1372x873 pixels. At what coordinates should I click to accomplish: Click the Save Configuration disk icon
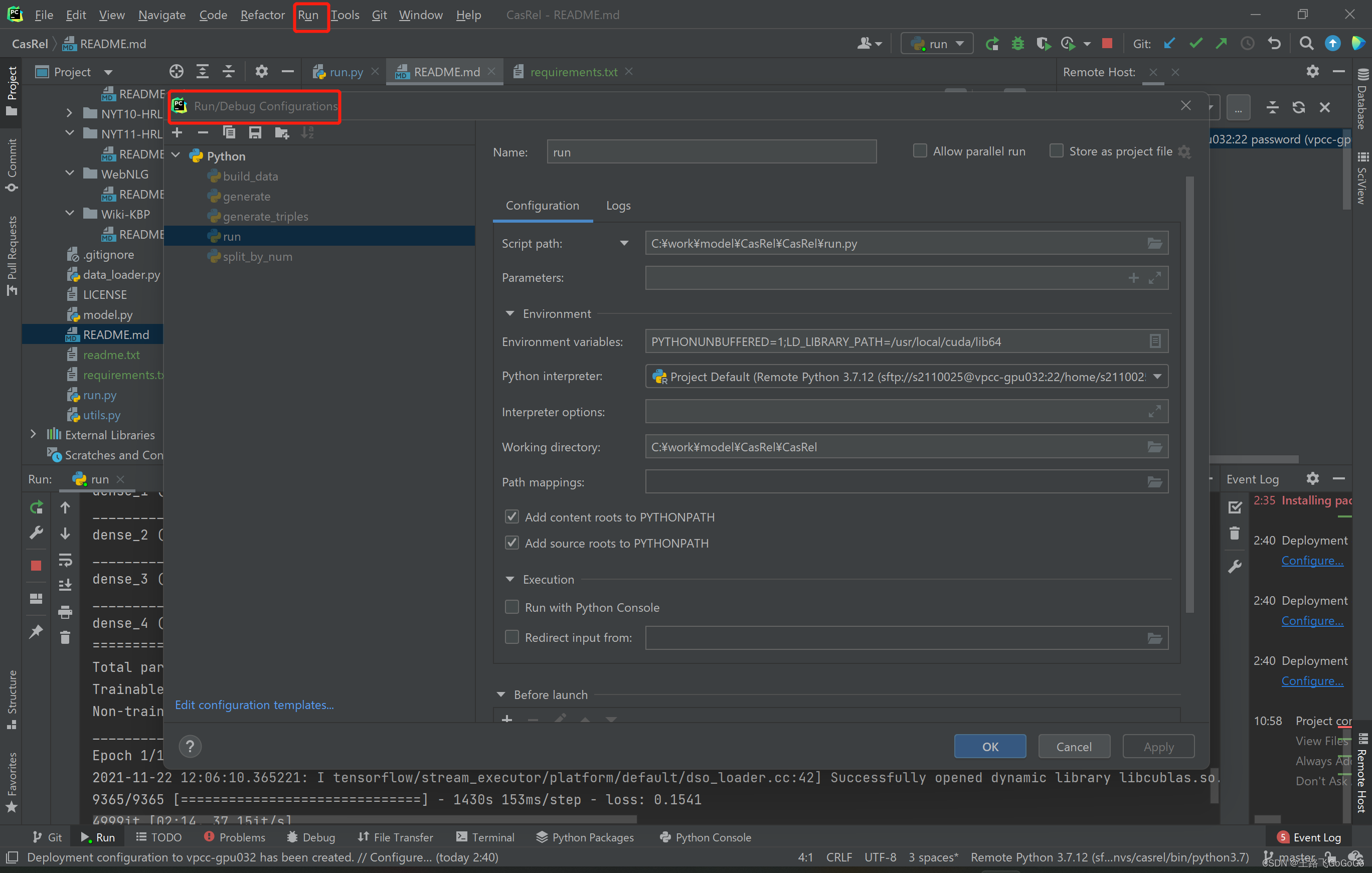click(255, 133)
